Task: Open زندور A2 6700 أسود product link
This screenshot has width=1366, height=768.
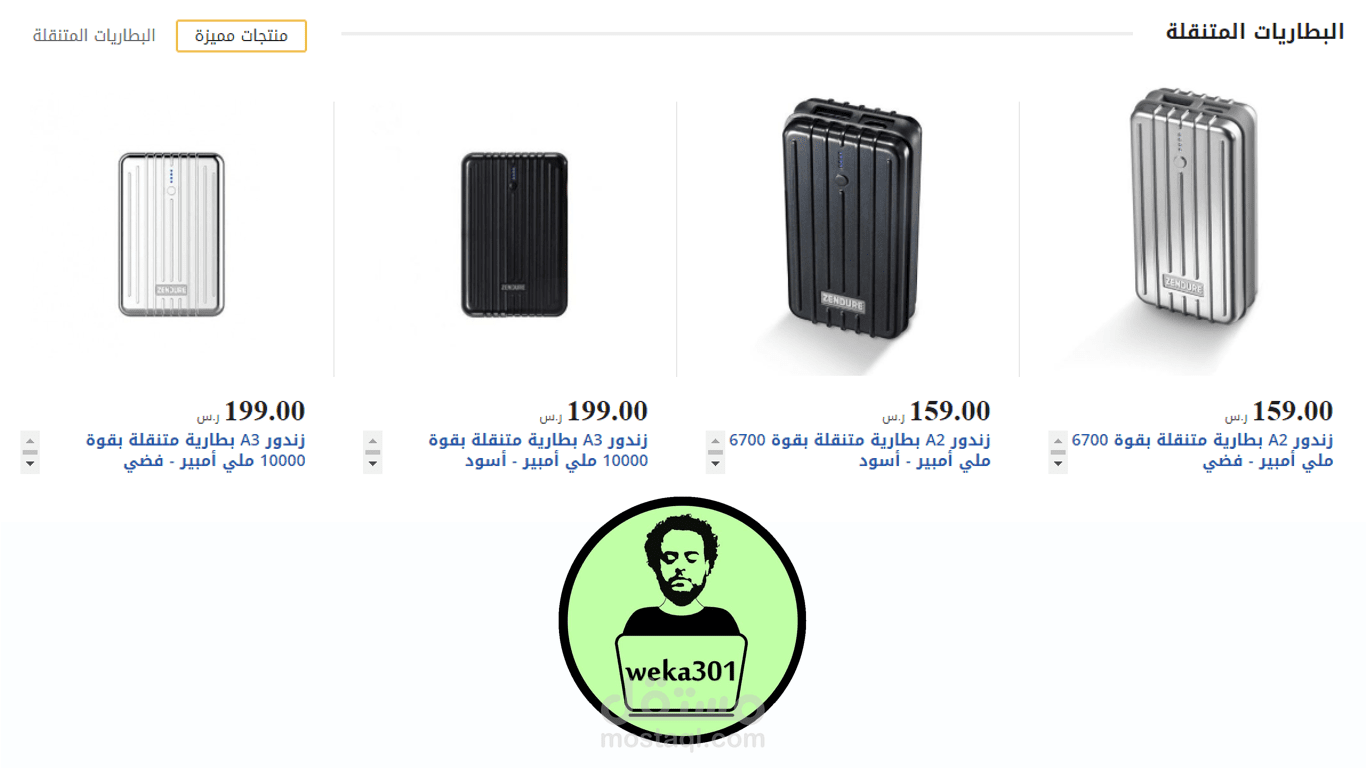Action: (860, 451)
